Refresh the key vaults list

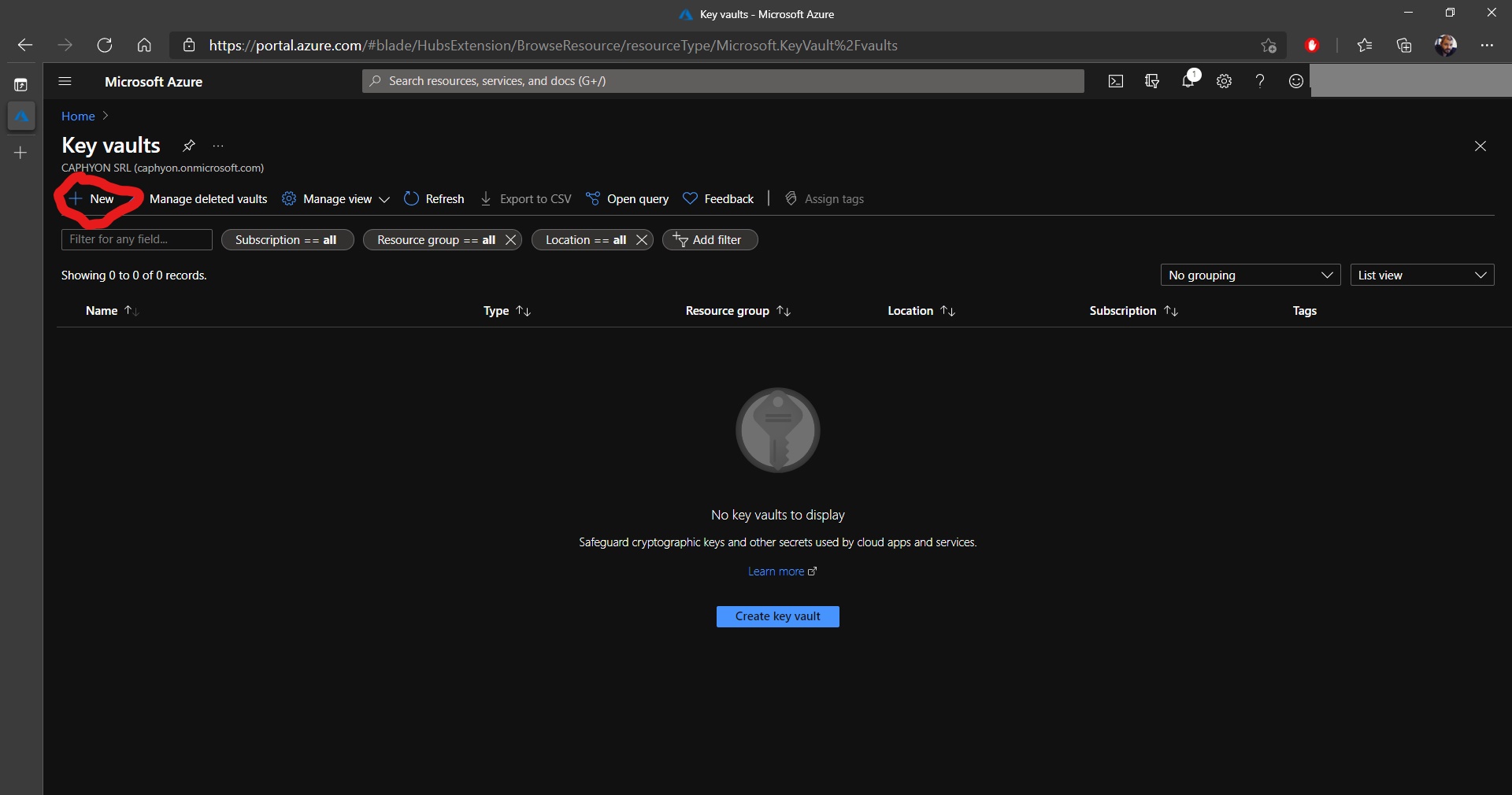(x=434, y=199)
